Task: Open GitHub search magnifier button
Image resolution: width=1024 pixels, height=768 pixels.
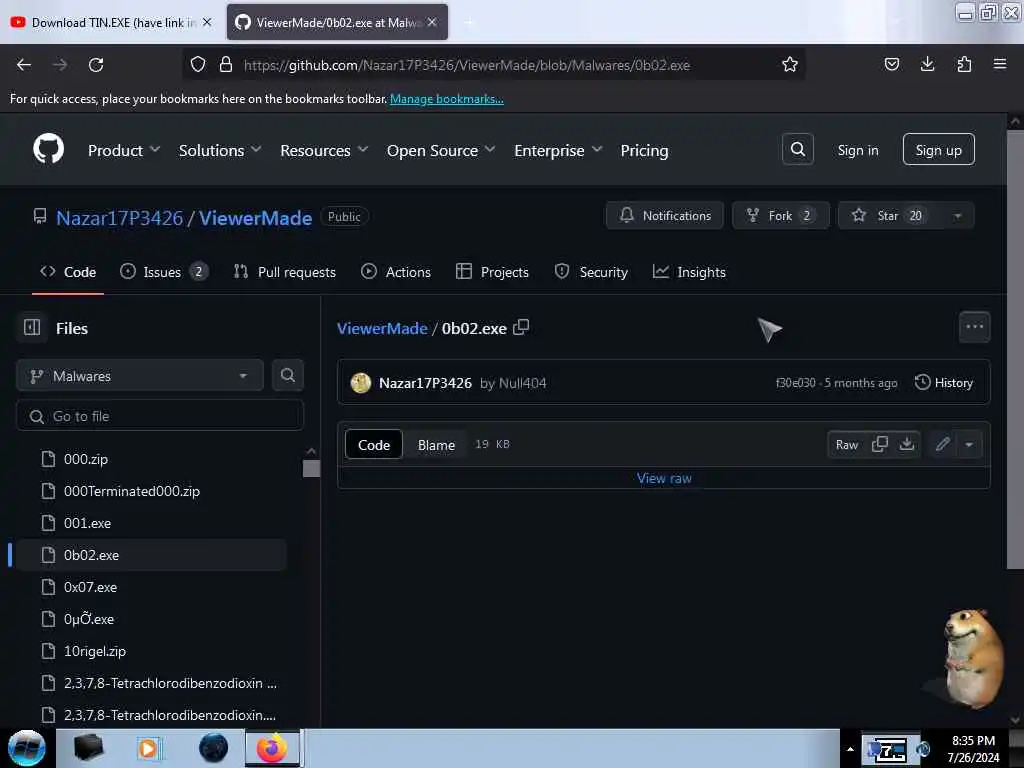Action: [x=797, y=149]
